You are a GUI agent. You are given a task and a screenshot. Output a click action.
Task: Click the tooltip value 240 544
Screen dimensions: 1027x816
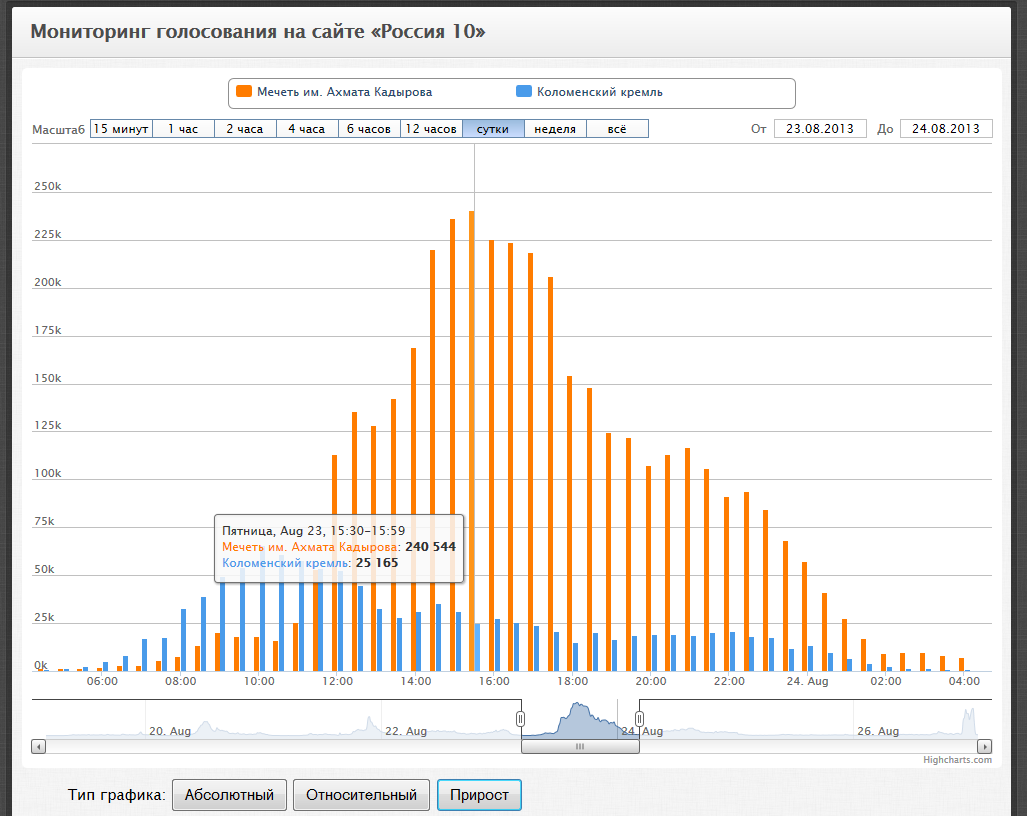430,547
